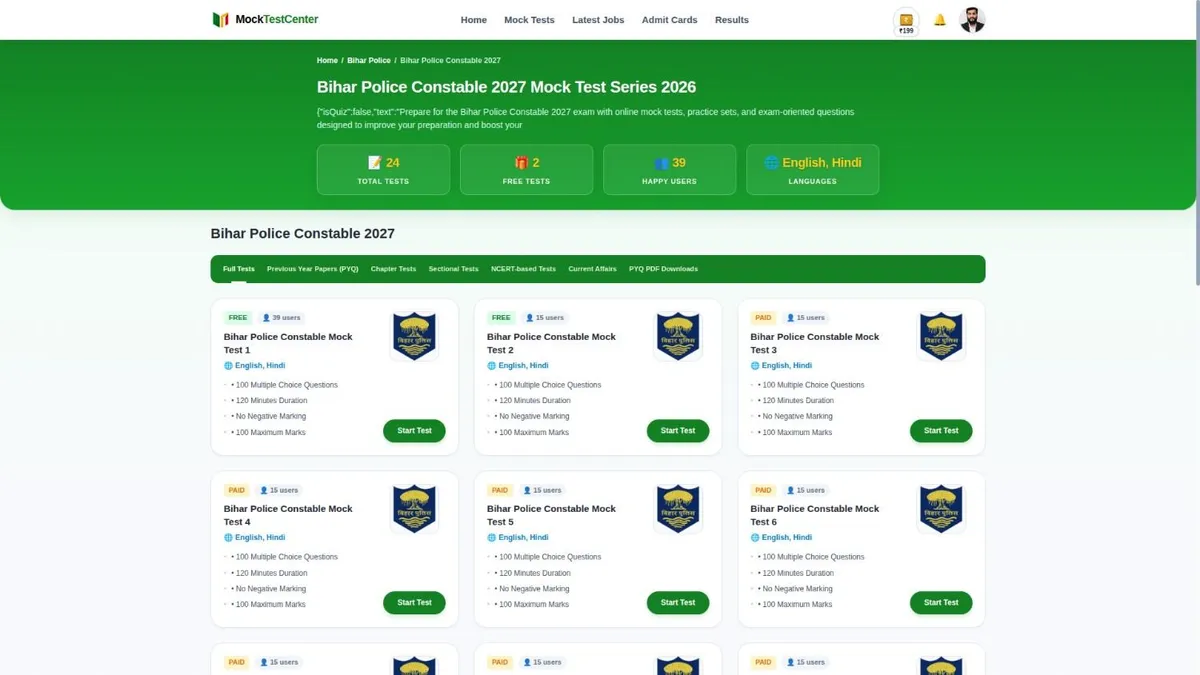Switch to Previous Year Papers (PYQ) tab
1200x675 pixels.
312,269
